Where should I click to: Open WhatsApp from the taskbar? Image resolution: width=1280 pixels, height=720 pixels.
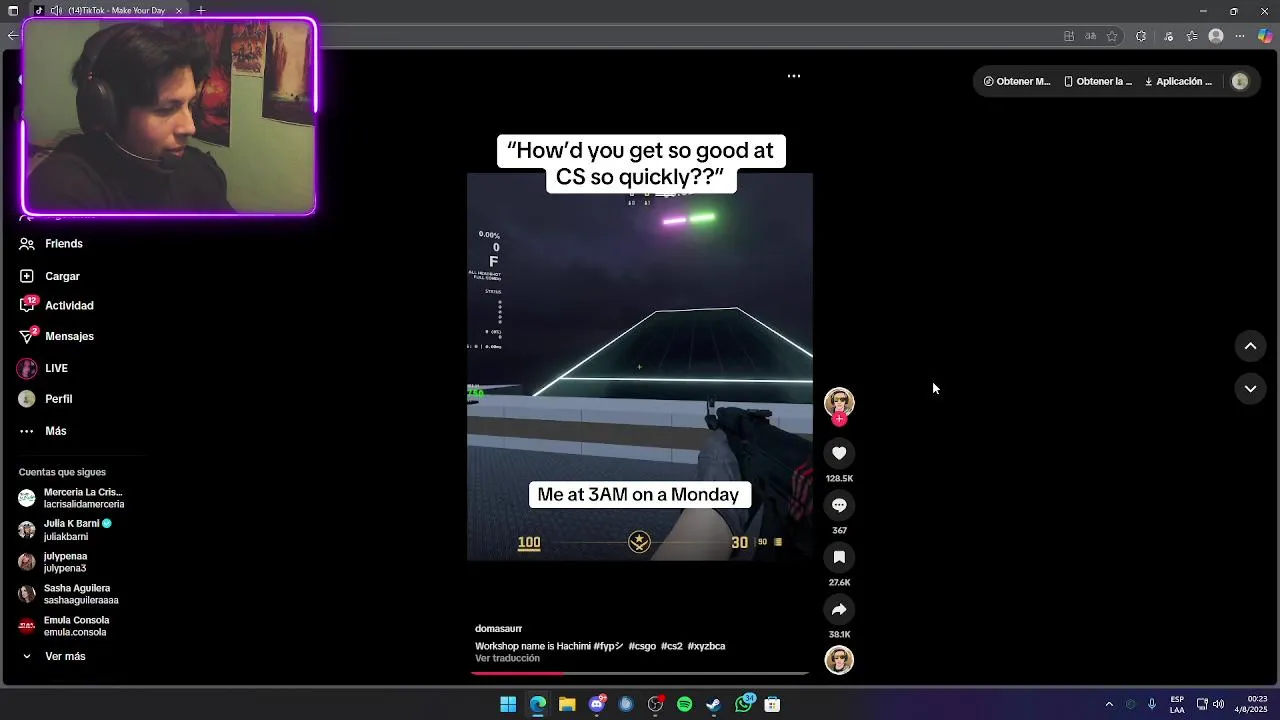click(743, 705)
